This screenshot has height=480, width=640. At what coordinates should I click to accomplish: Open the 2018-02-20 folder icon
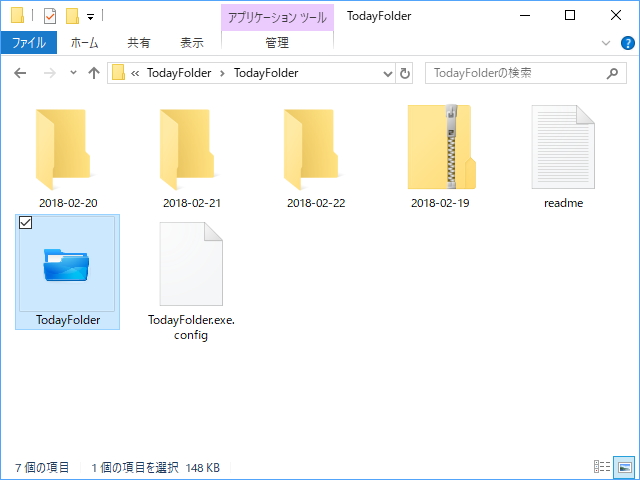click(63, 149)
